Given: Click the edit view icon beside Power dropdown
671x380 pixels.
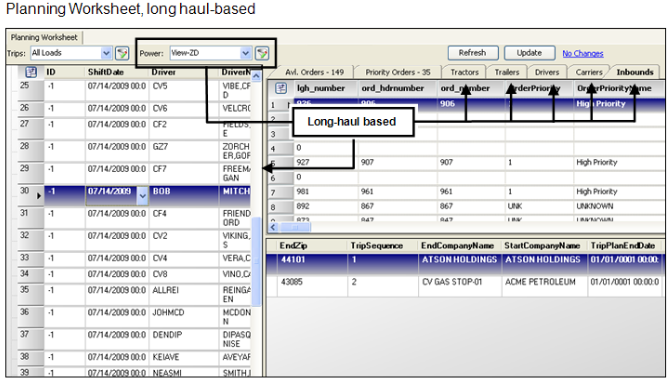Looking at the screenshot, I should (262, 53).
